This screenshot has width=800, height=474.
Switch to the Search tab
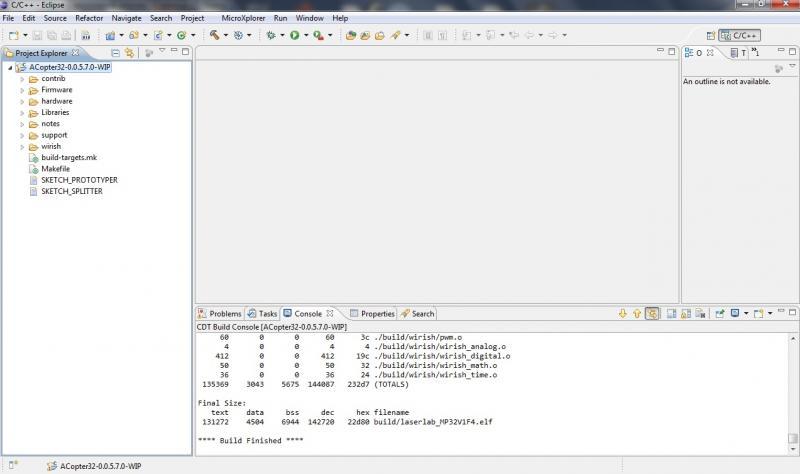coord(422,313)
